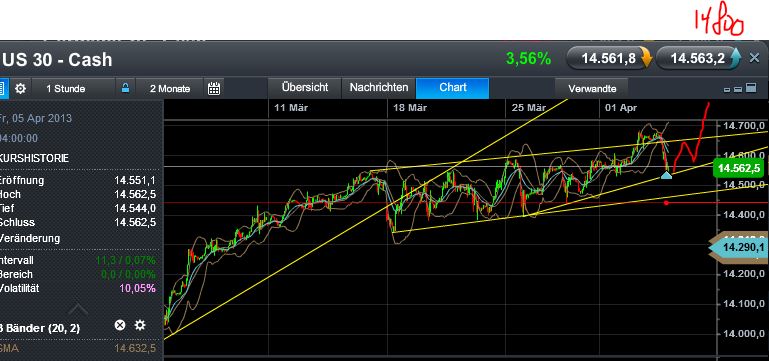This screenshot has height=361, width=769.
Task: Toggle the blue lock icon
Action: click(x=126, y=88)
